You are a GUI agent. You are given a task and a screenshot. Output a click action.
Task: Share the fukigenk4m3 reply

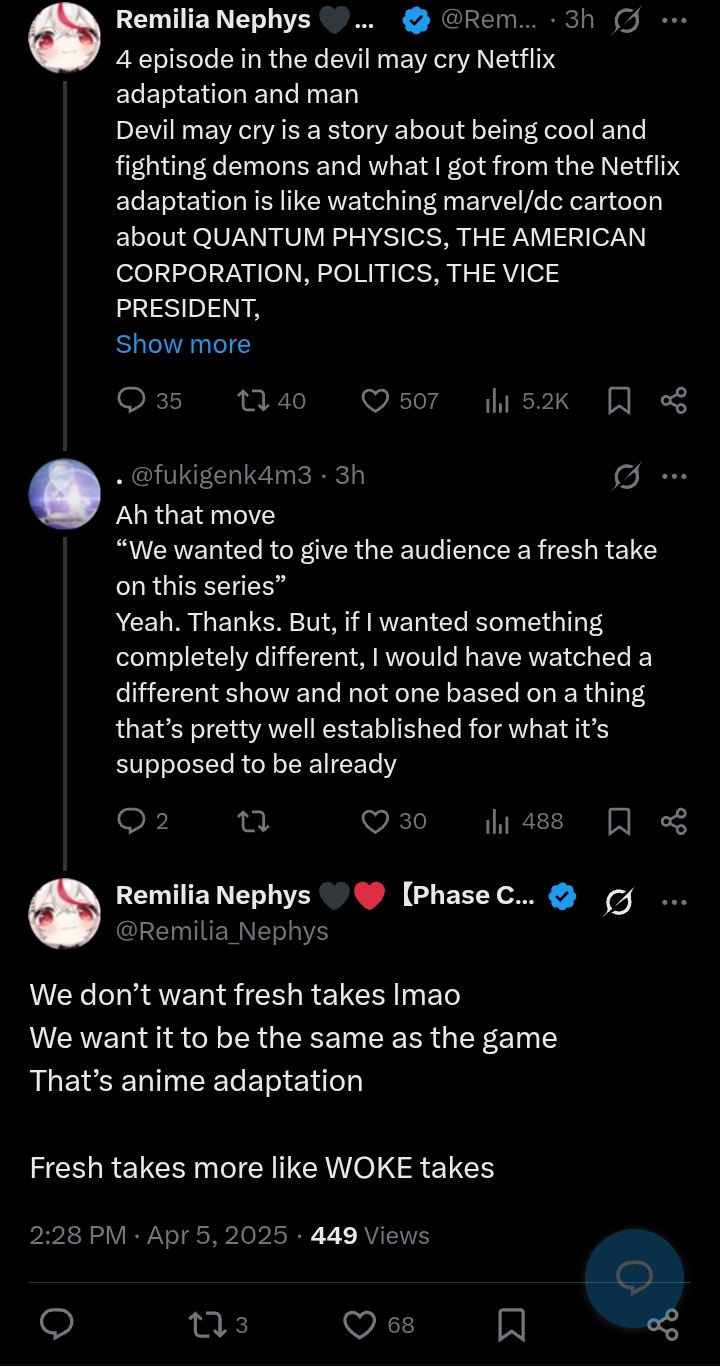coord(674,821)
